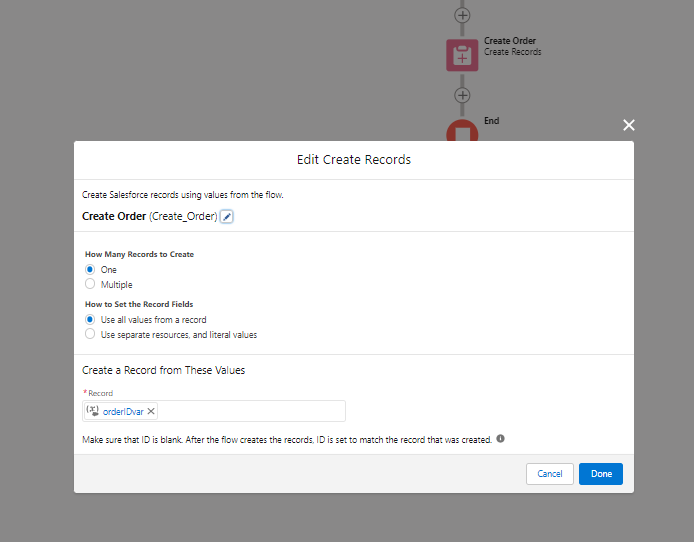Click the variable icon in the orderIDvar pill

click(93, 411)
